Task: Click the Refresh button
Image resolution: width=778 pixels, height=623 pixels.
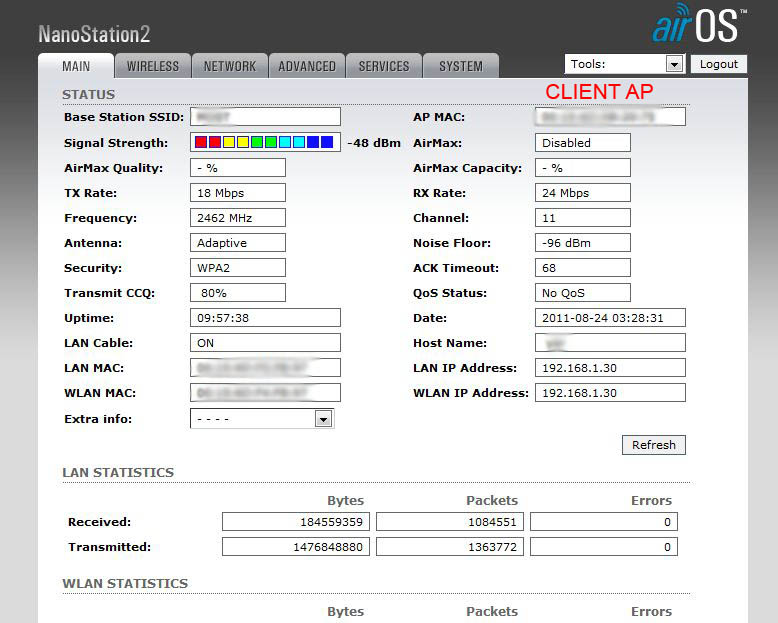Action: (x=653, y=445)
